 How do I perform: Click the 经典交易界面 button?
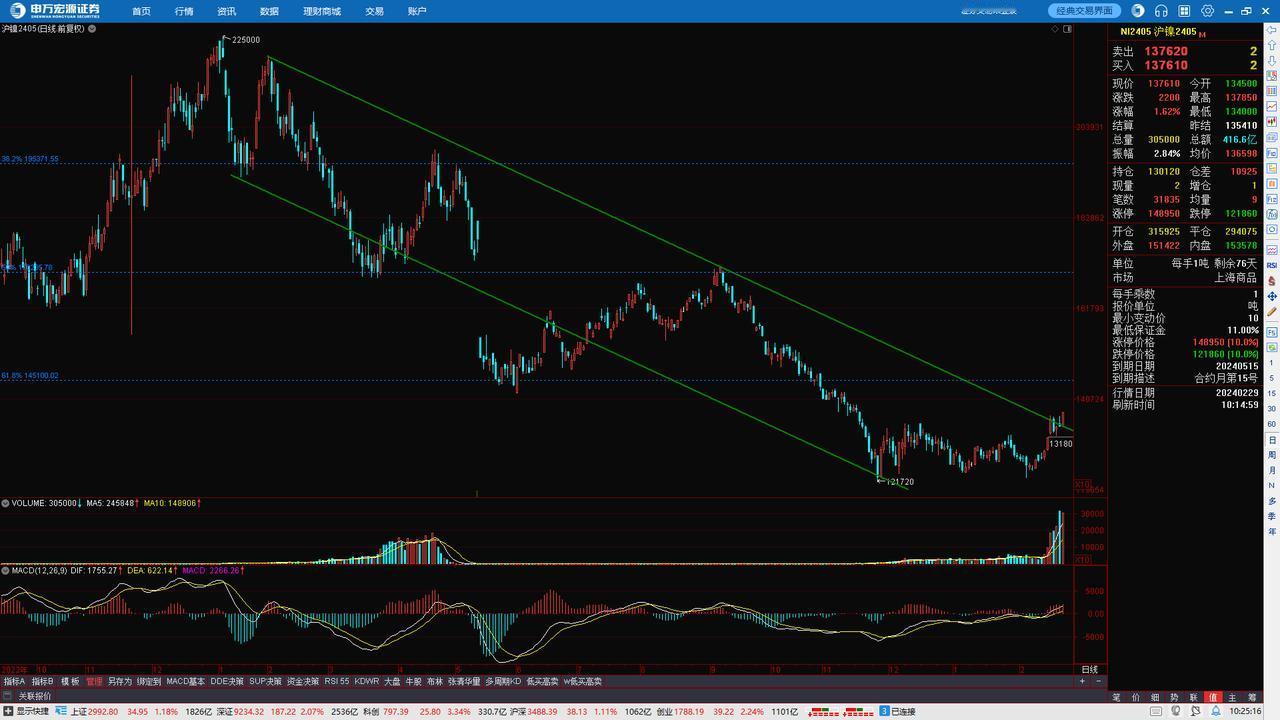(1085, 11)
